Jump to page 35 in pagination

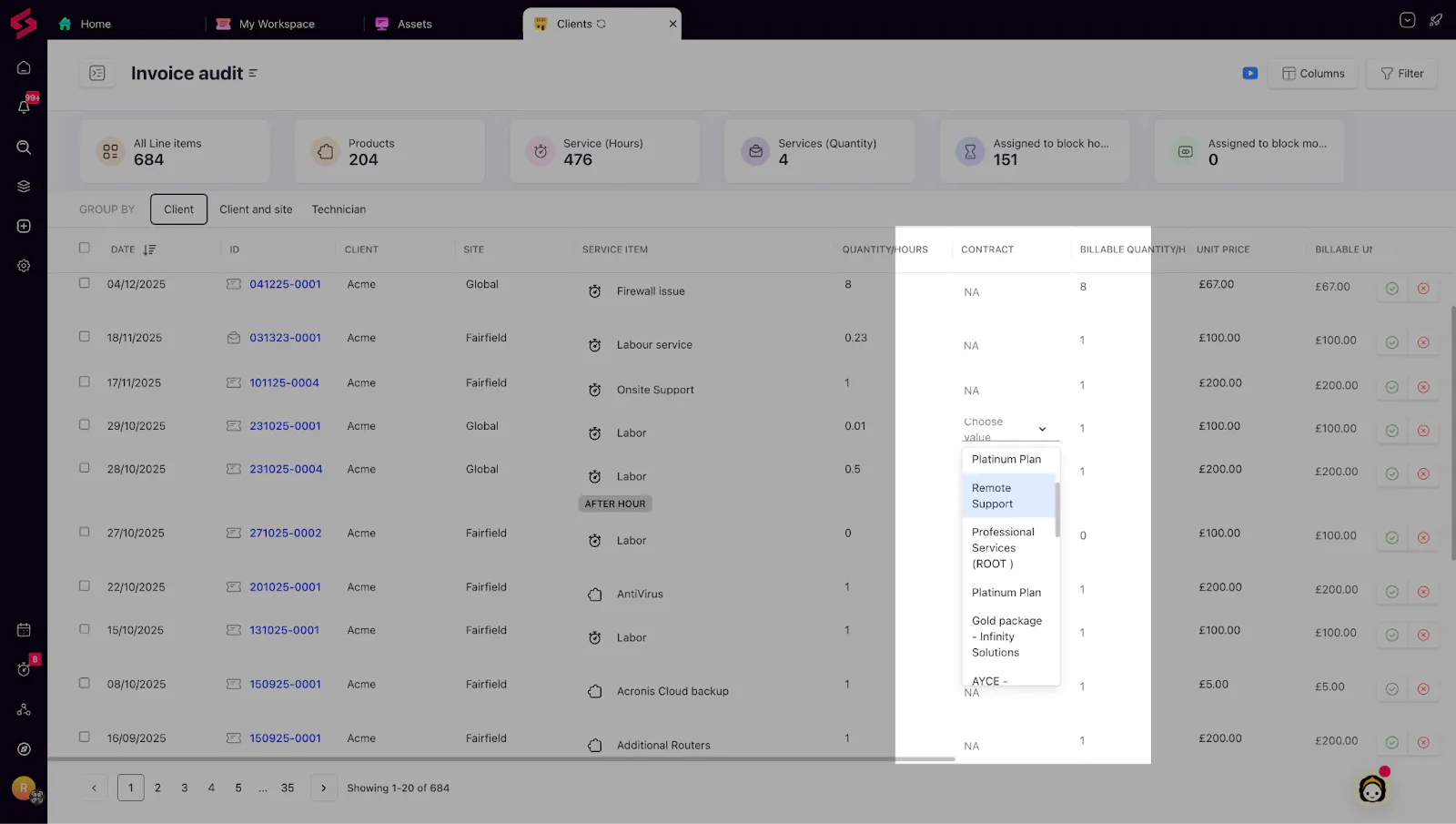click(288, 788)
